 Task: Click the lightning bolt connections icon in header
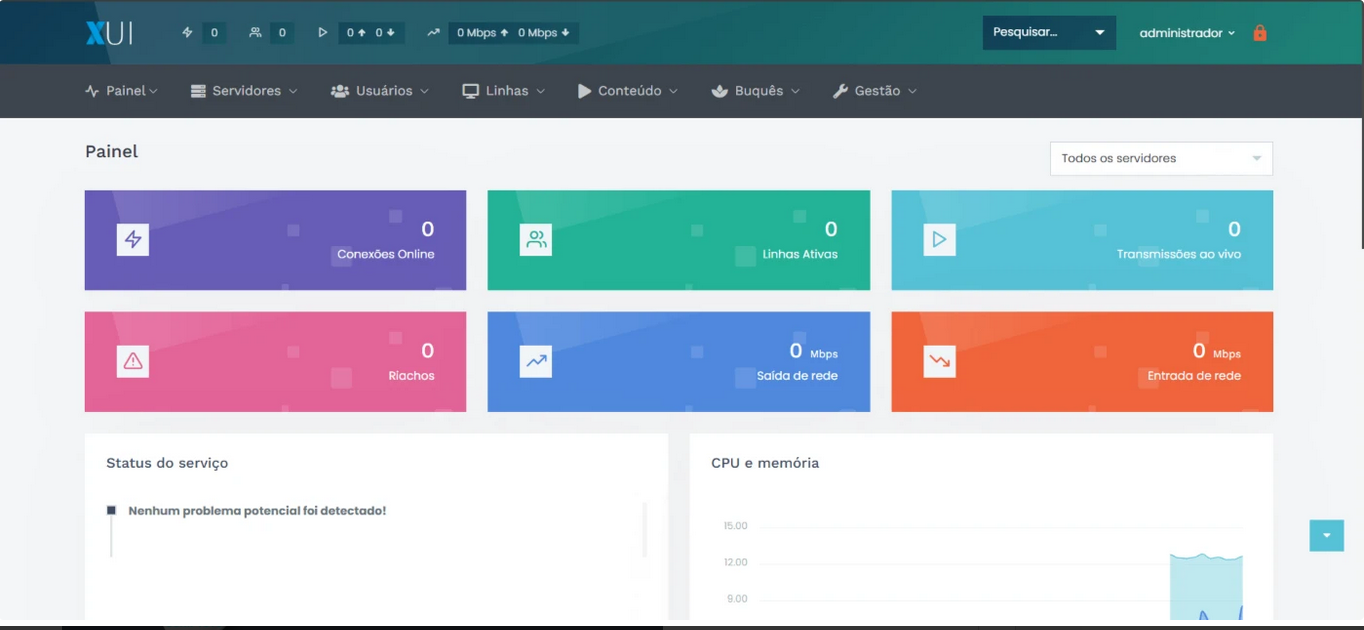(187, 33)
